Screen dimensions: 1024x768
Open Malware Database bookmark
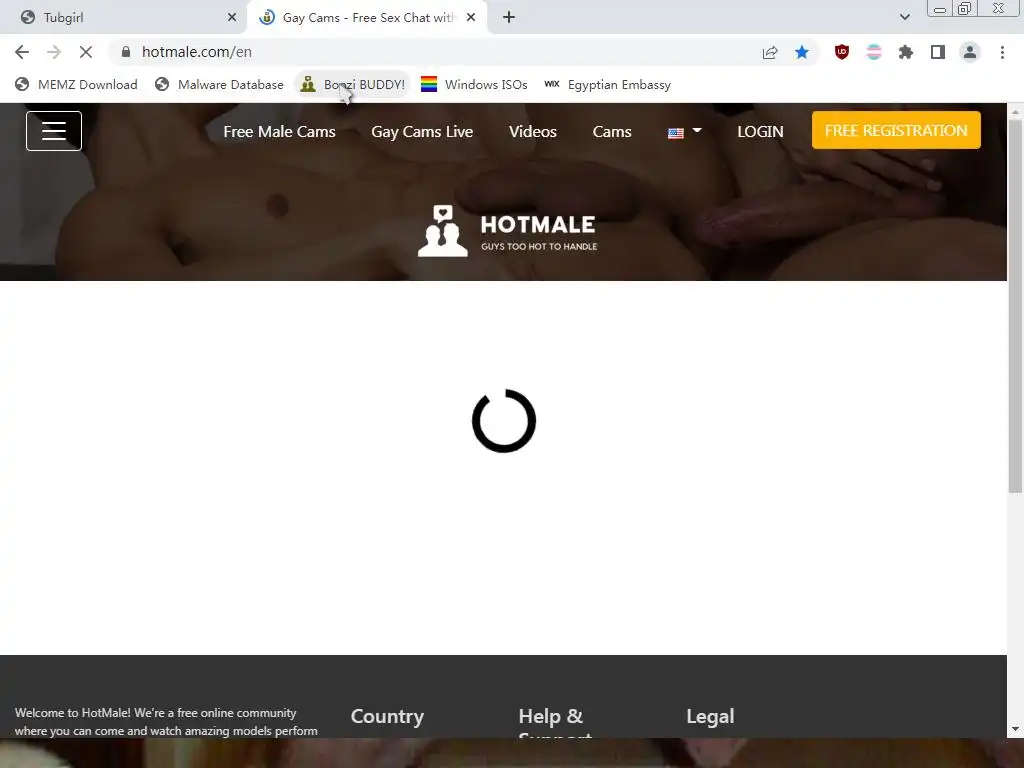(x=219, y=85)
